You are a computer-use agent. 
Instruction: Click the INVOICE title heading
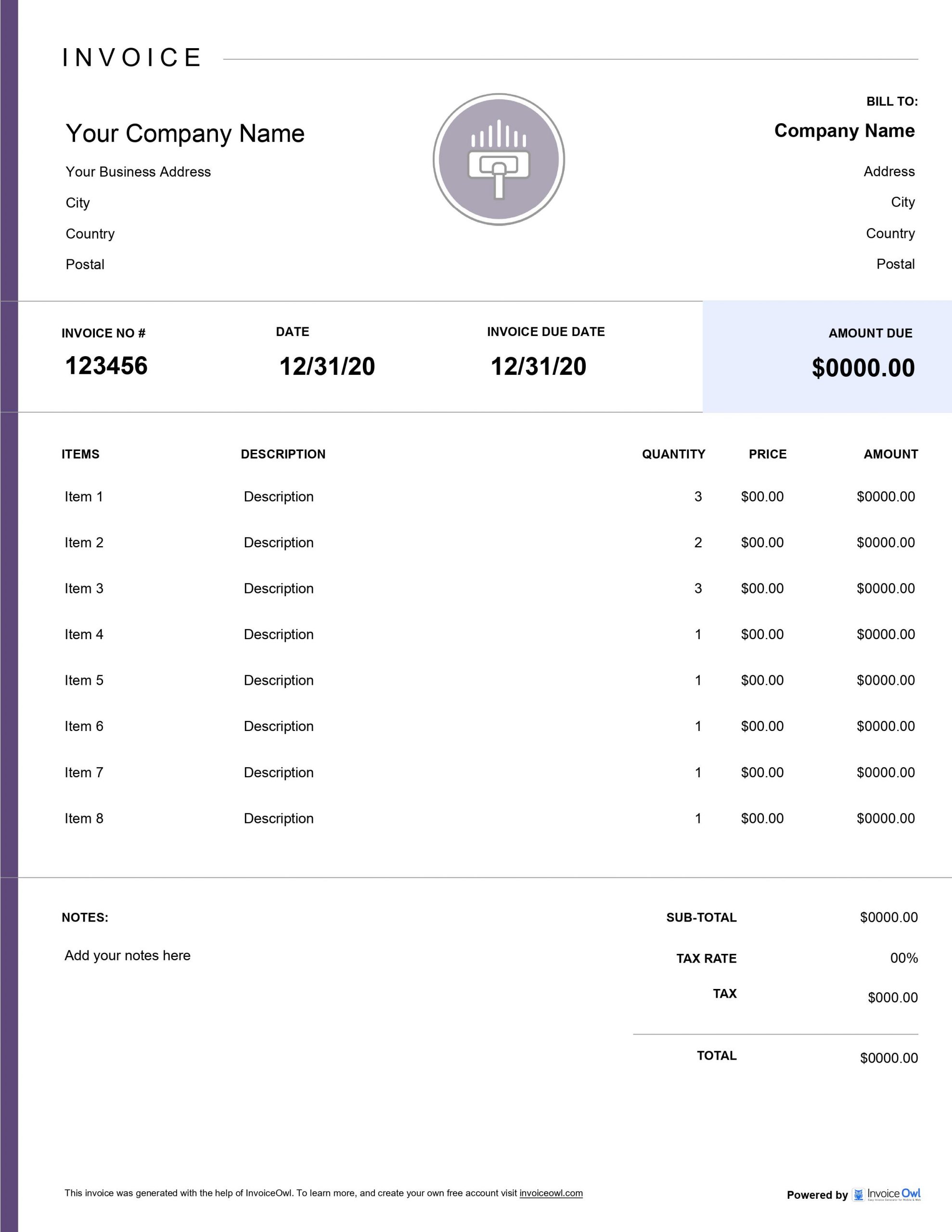(131, 58)
